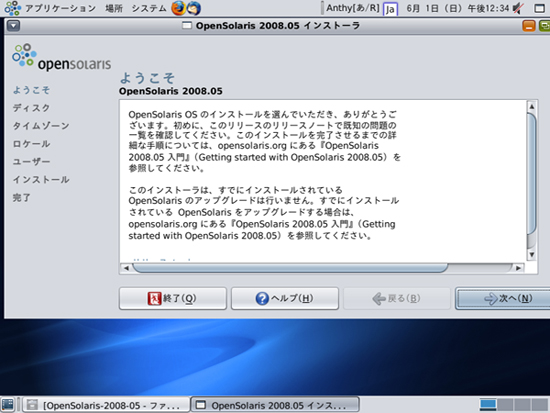Click the vertical scrollbar thumb
The image size is (550, 413).
pyautogui.click(x=532, y=173)
